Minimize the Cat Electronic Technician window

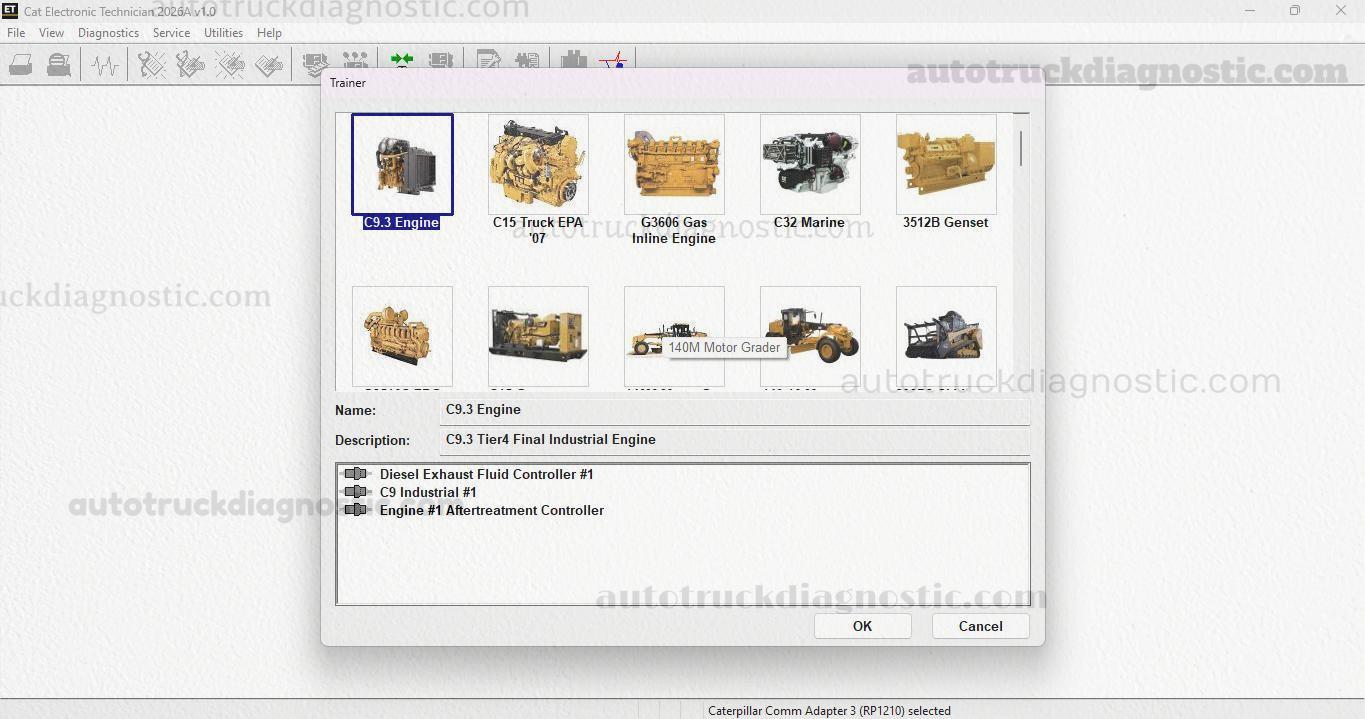click(1250, 11)
